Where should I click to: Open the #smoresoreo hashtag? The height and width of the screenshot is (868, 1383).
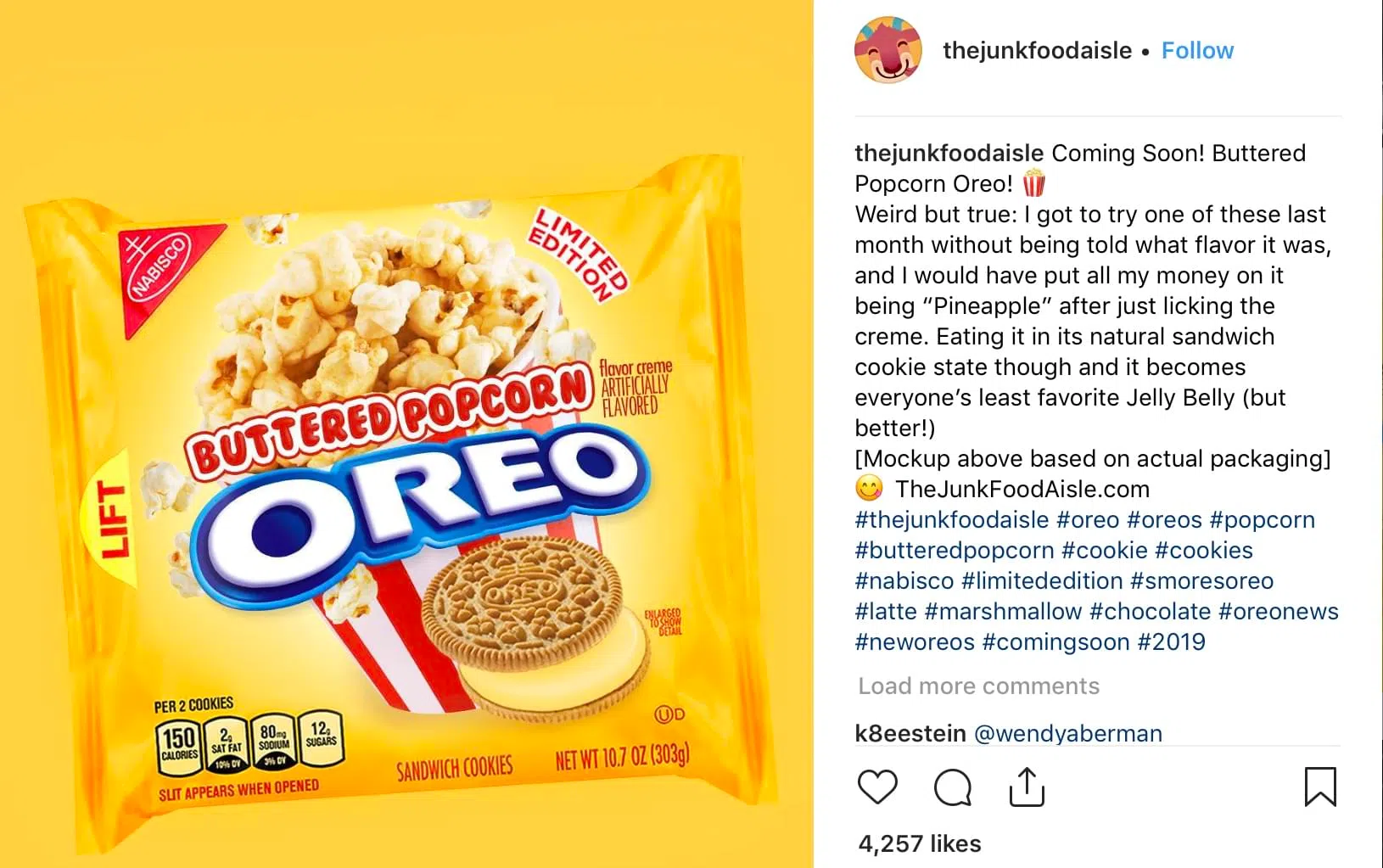pyautogui.click(x=1202, y=580)
